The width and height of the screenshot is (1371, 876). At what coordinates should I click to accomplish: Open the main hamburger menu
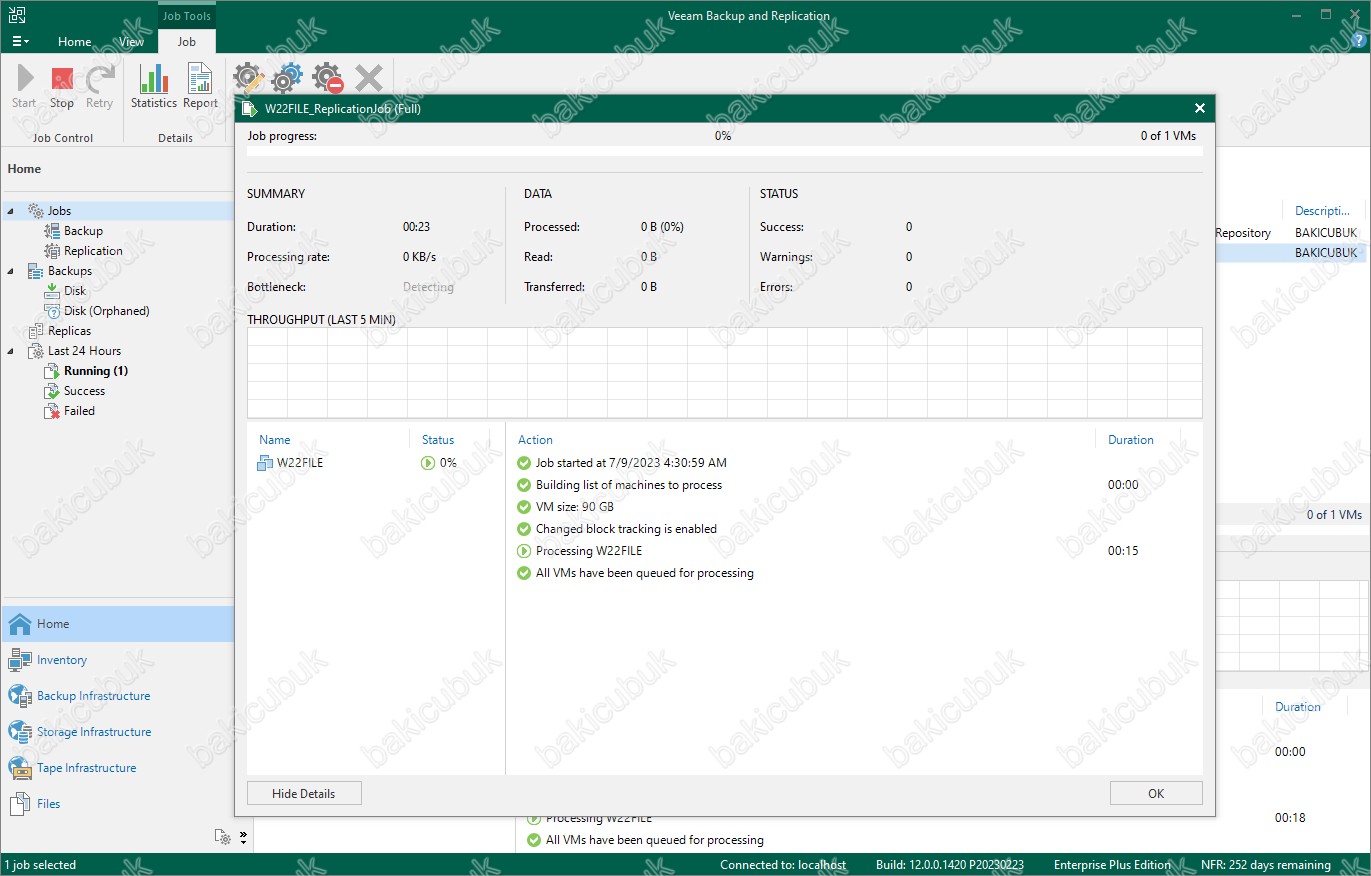(x=20, y=42)
